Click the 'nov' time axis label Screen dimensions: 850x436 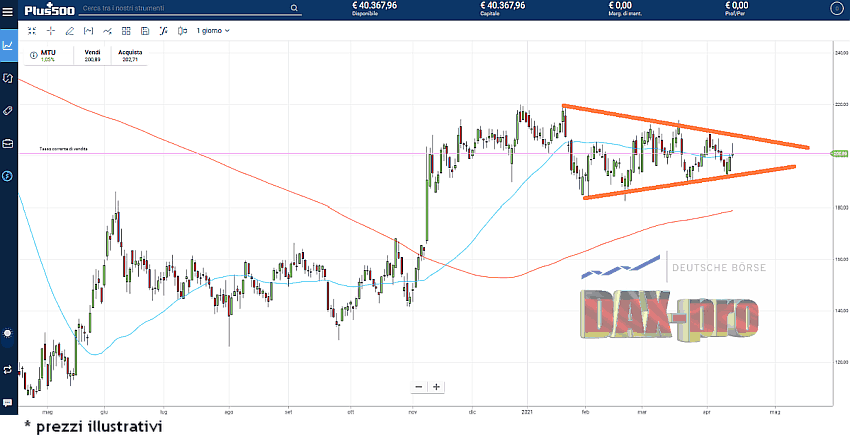(413, 412)
